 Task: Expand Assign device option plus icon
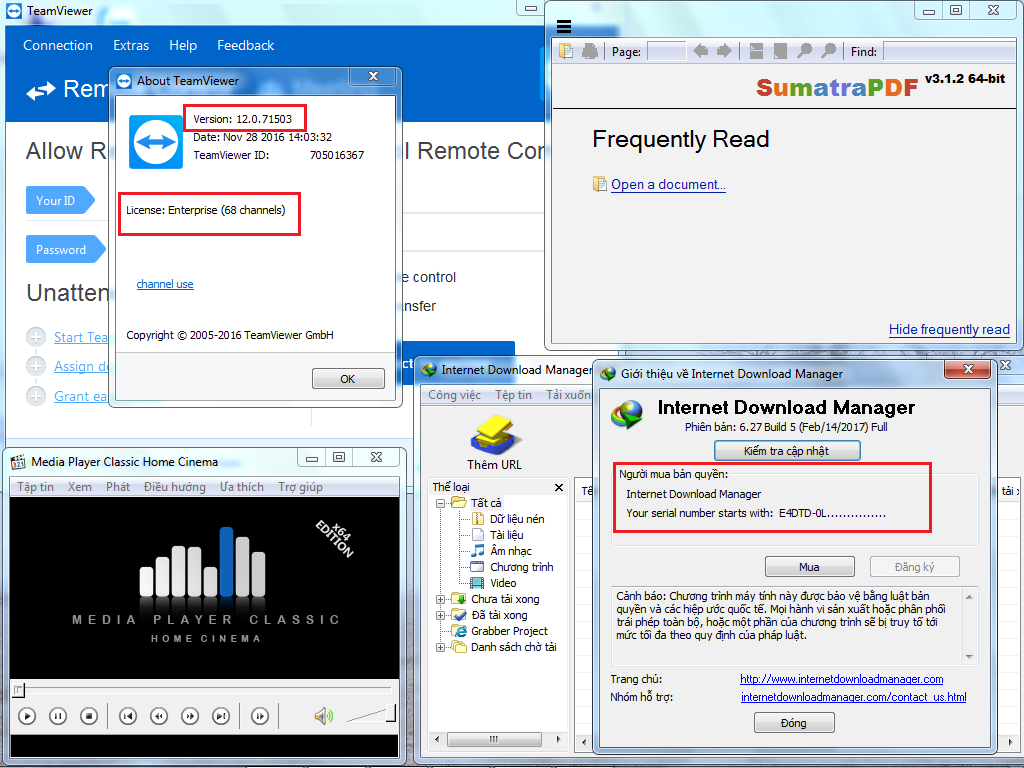[36, 366]
